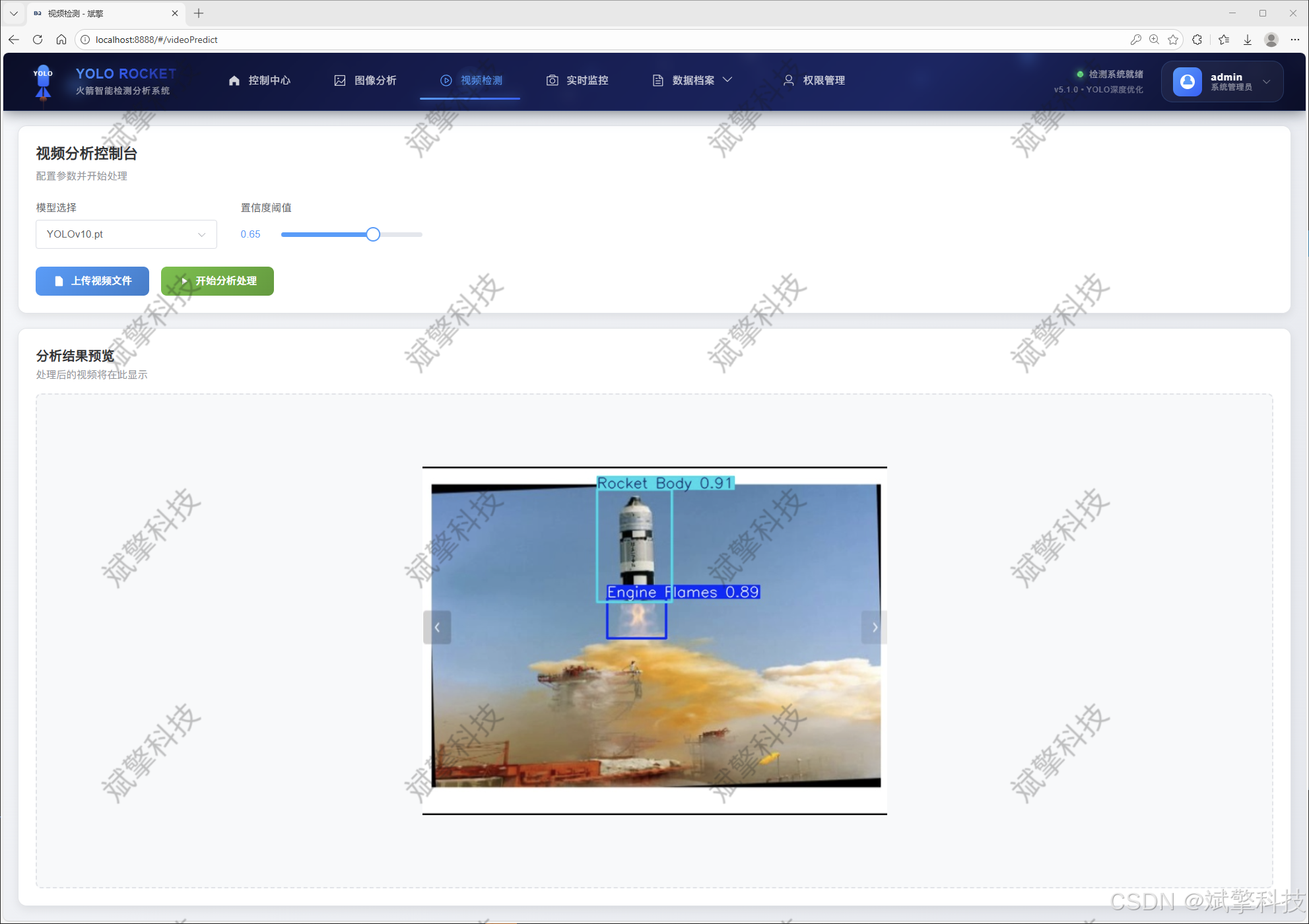Viewport: 1309px width, 924px height.
Task: Open the browser extensions icon
Action: click(x=1197, y=40)
